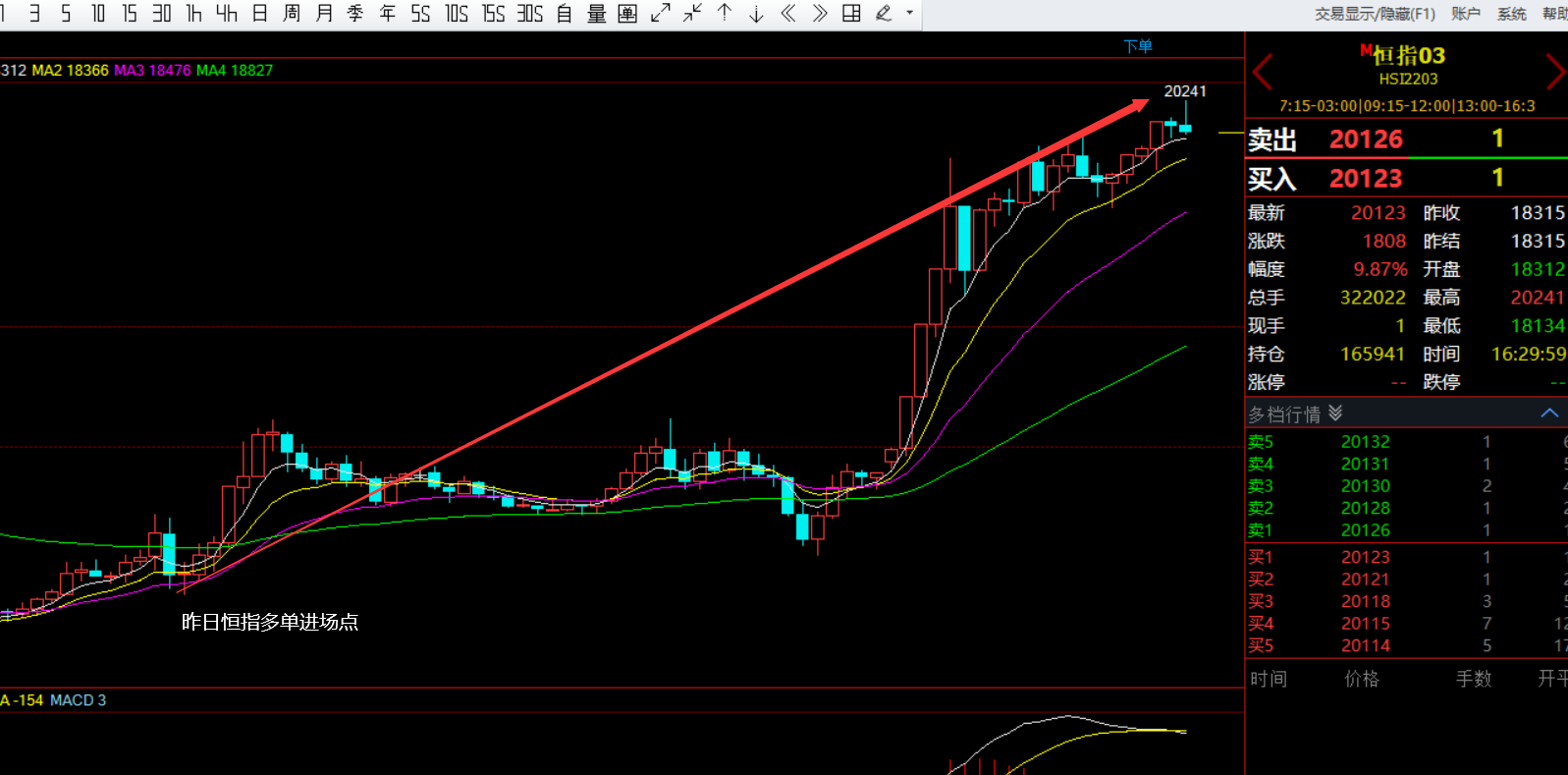The image size is (1568, 775).
Task: Click the MA3 18476 indicator label
Action: 152,71
